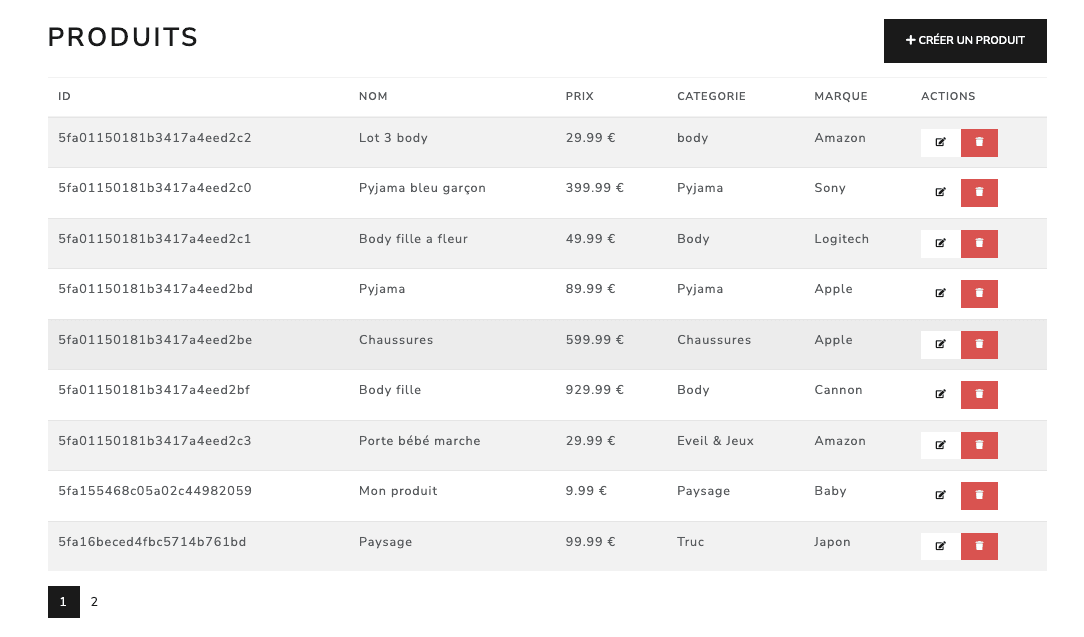Delete the 89.99 € Pyjama product
The height and width of the screenshot is (637, 1084).
[979, 293]
